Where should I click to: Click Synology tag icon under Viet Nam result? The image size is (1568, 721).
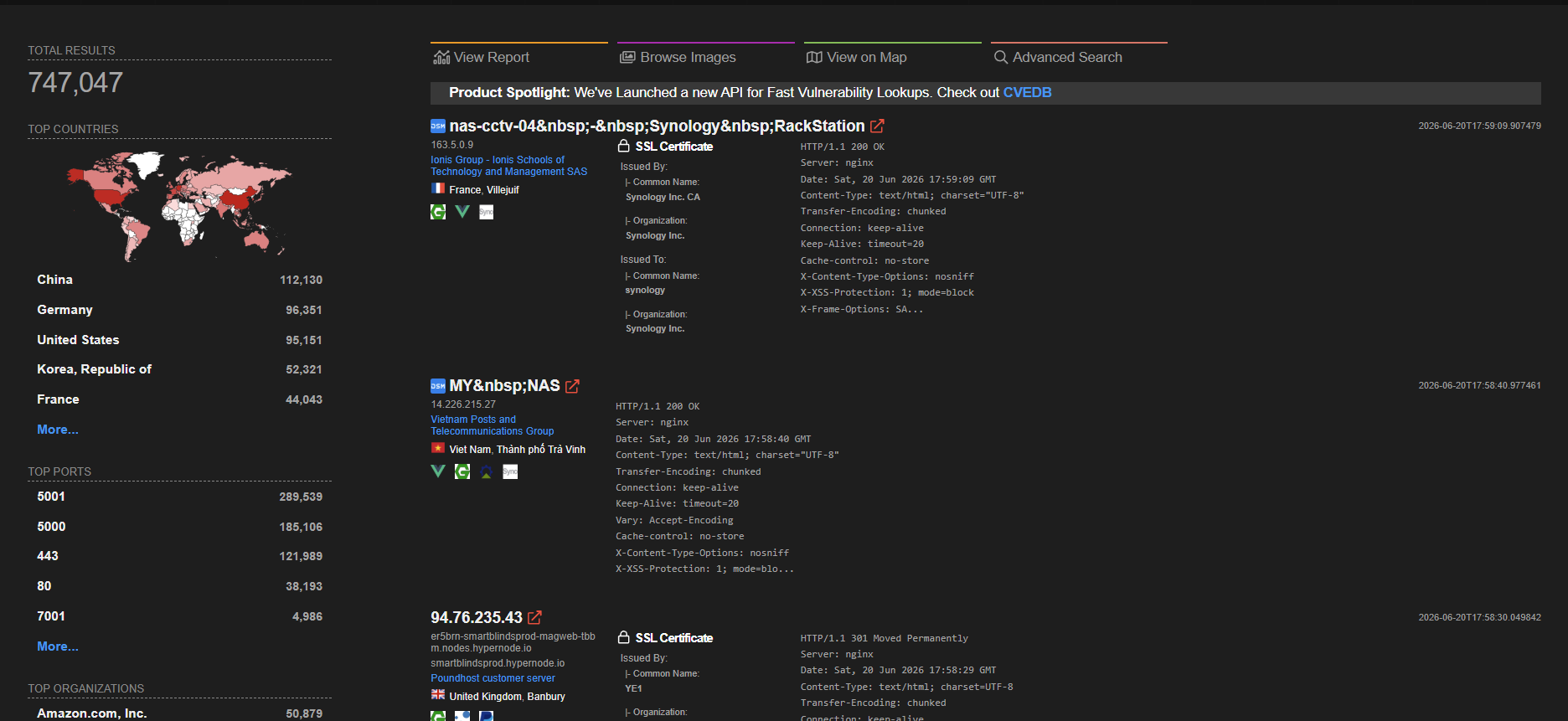click(x=510, y=471)
